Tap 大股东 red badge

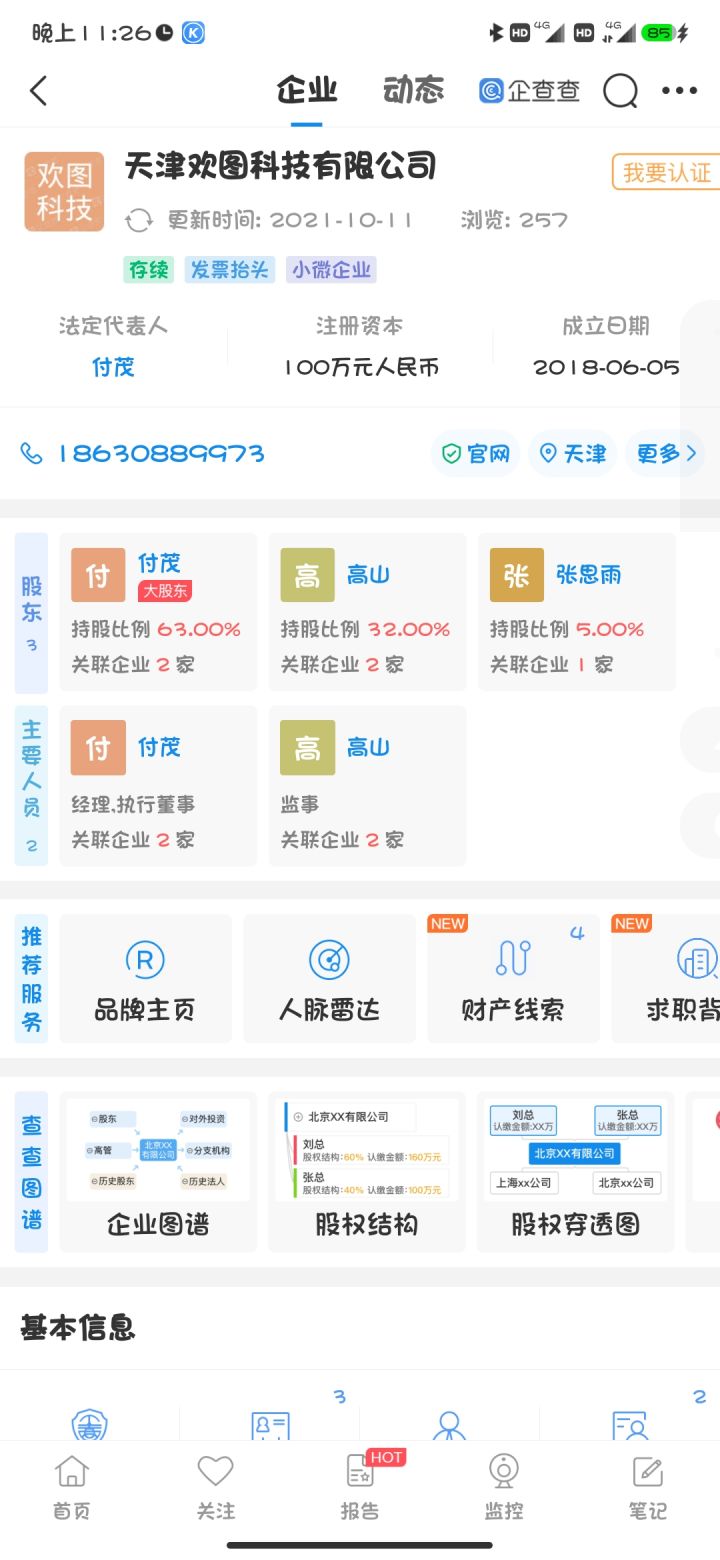click(165, 591)
